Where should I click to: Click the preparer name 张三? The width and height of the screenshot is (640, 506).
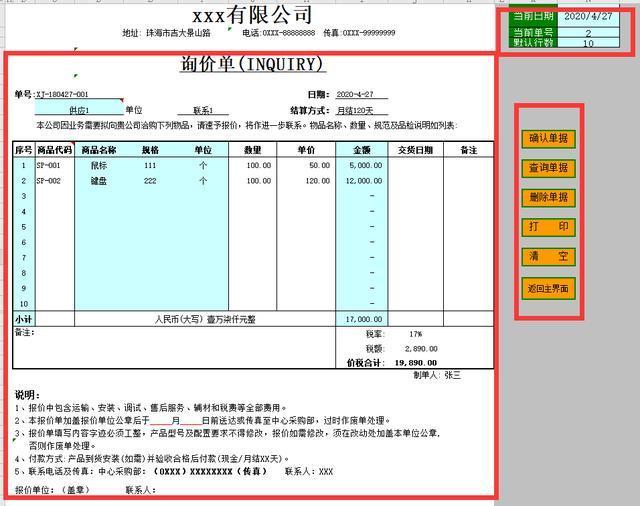[453, 375]
